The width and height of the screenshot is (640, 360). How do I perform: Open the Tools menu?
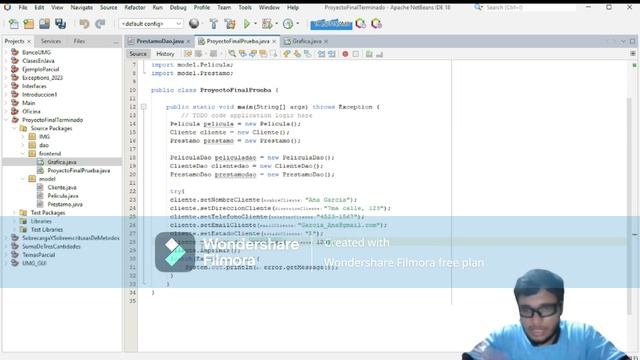coord(245,7)
